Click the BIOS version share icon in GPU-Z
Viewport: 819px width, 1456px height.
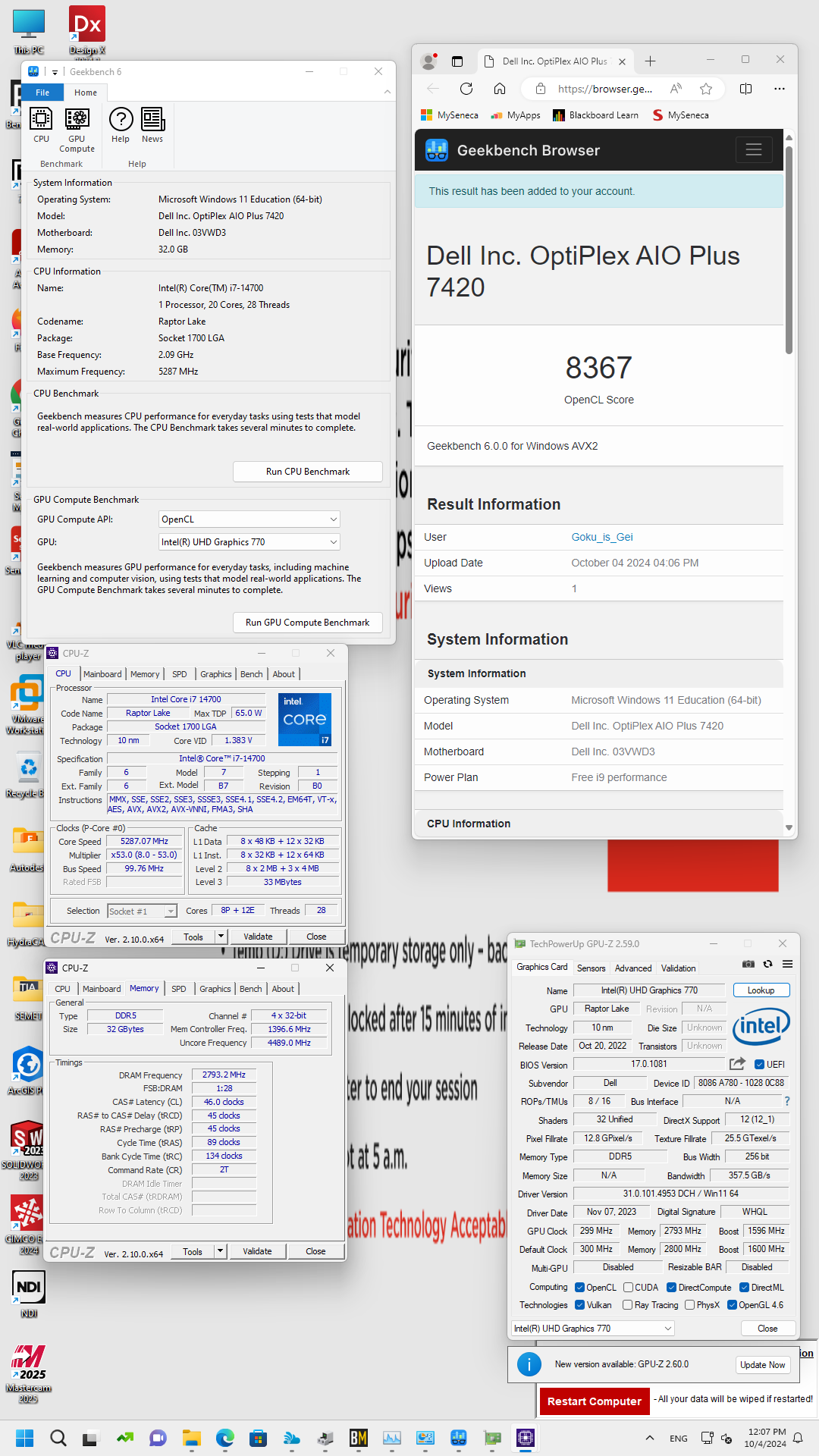[737, 1064]
